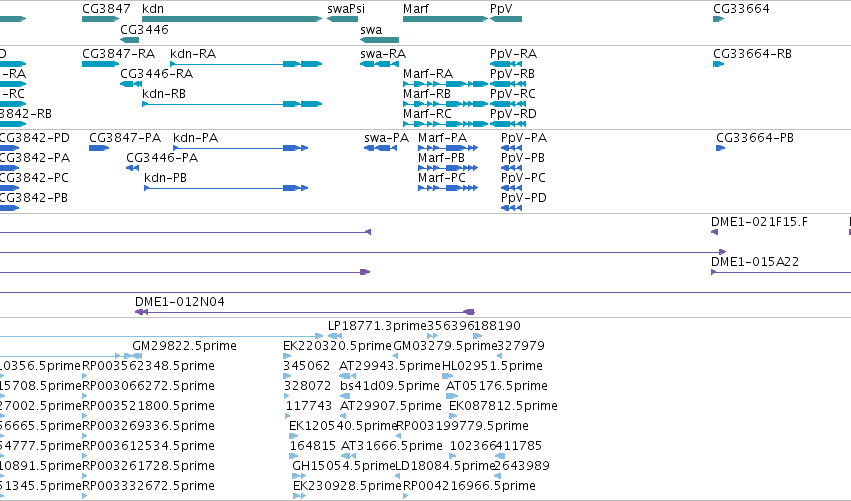Click the kdn-PA protein label
The image size is (851, 501).
click(x=195, y=138)
